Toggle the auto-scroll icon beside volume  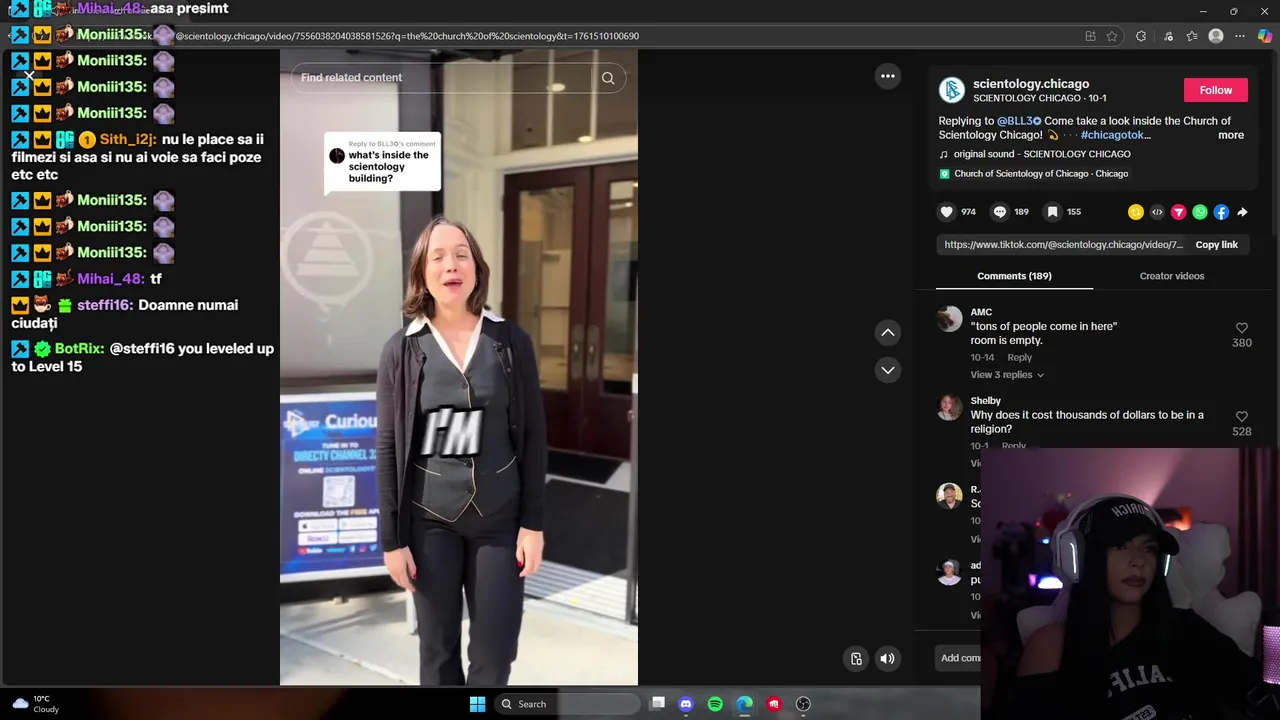coord(856,658)
